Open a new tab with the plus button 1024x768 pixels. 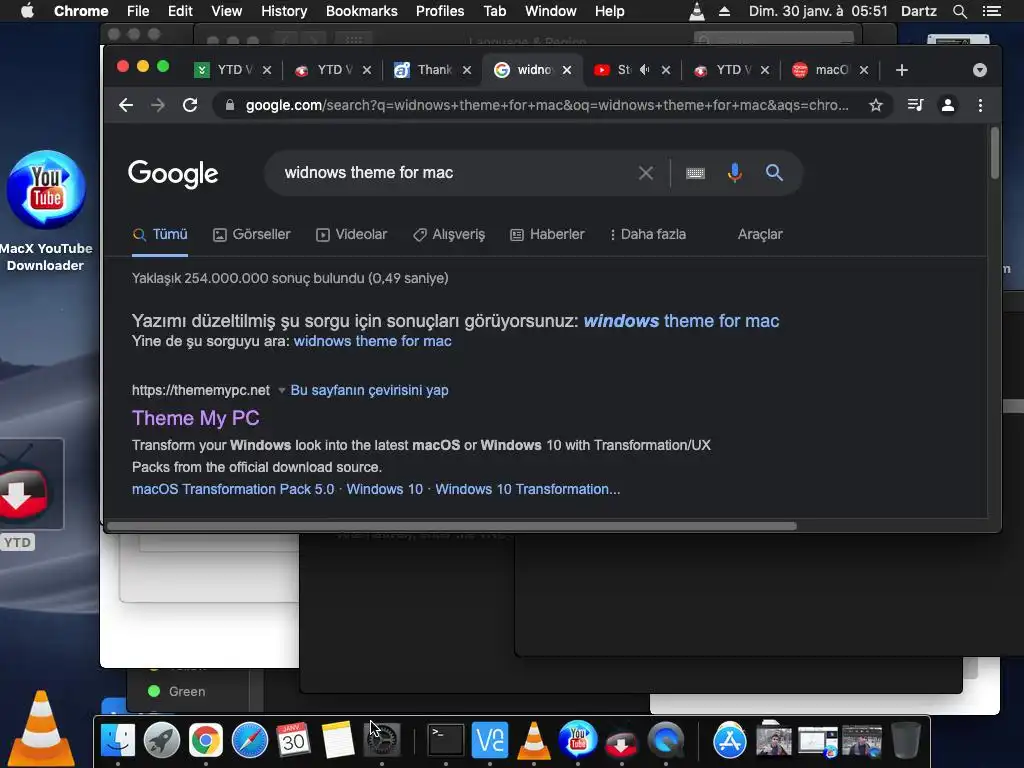click(x=902, y=70)
